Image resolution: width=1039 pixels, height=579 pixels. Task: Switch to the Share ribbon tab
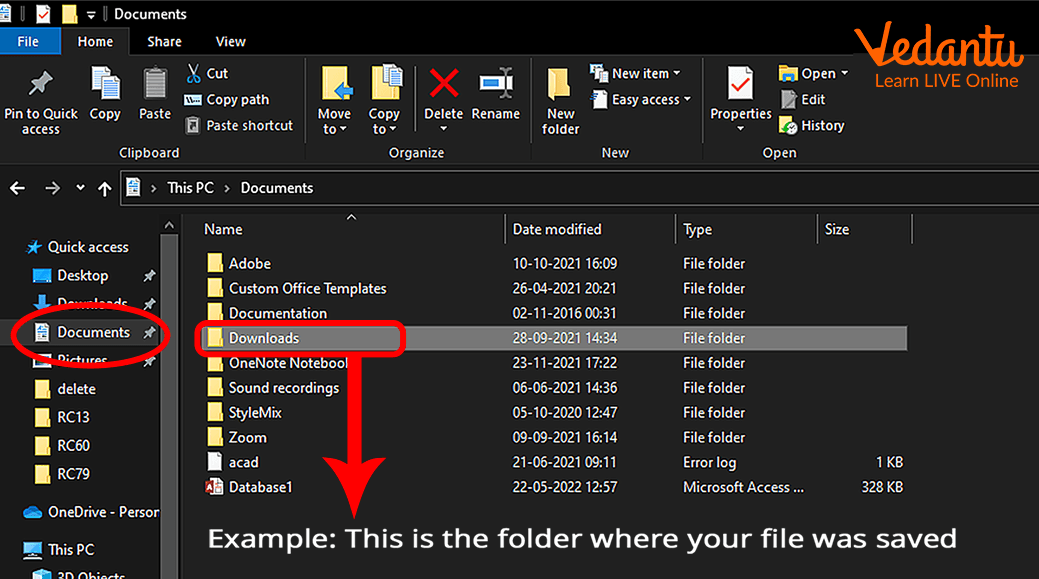[x=164, y=41]
